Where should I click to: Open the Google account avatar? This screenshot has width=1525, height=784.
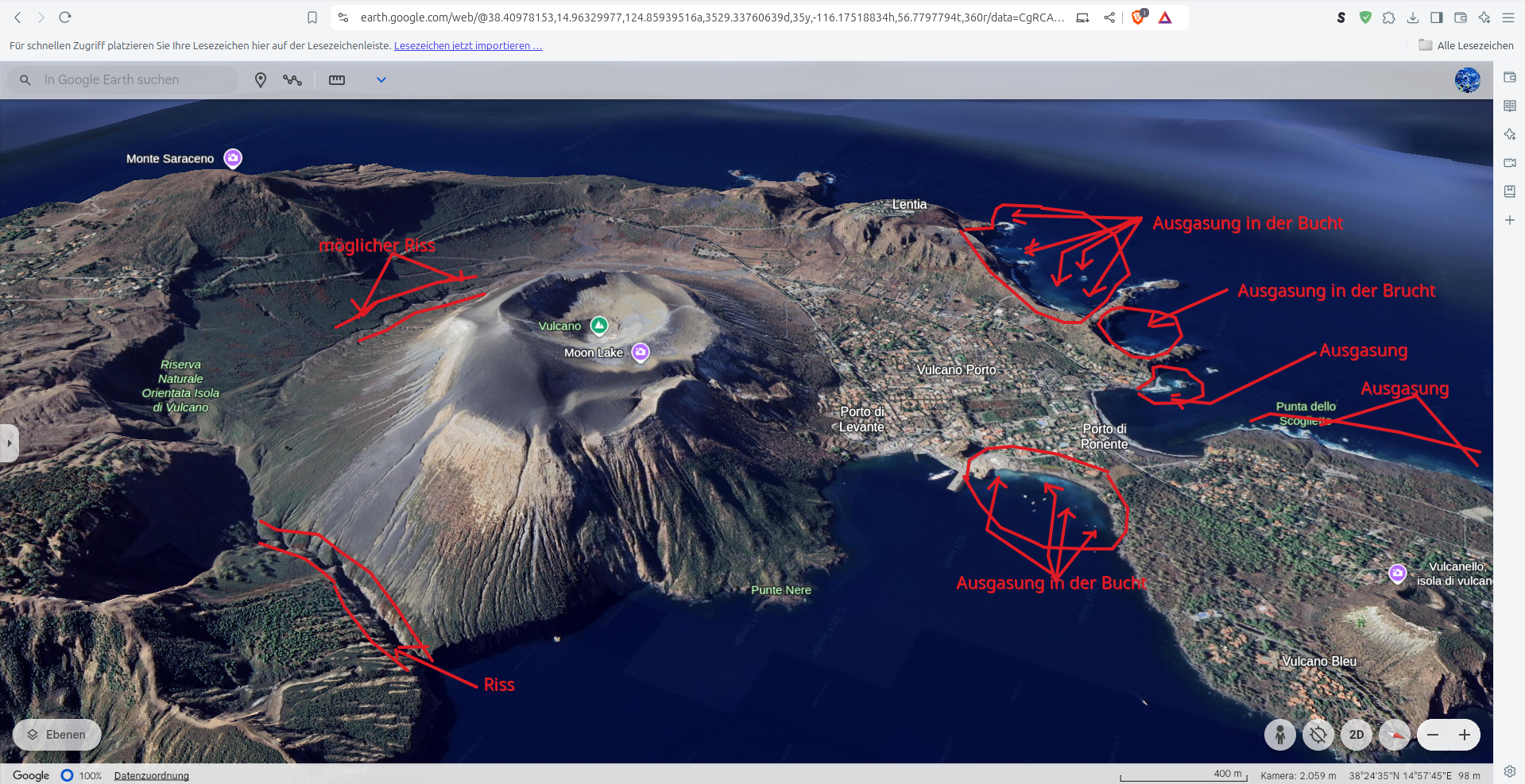(x=1468, y=79)
